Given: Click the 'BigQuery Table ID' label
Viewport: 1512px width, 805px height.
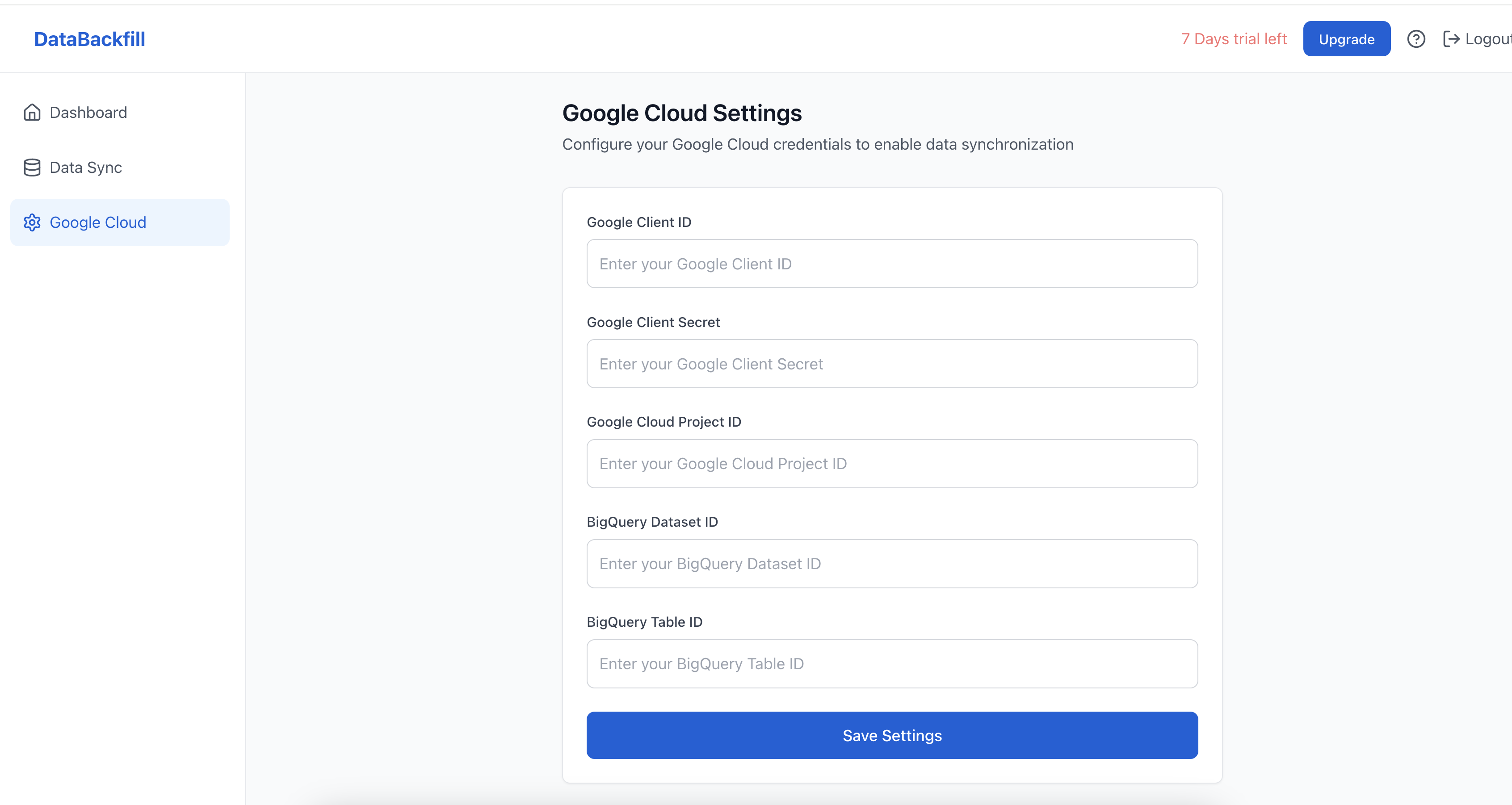Looking at the screenshot, I should coord(644,622).
